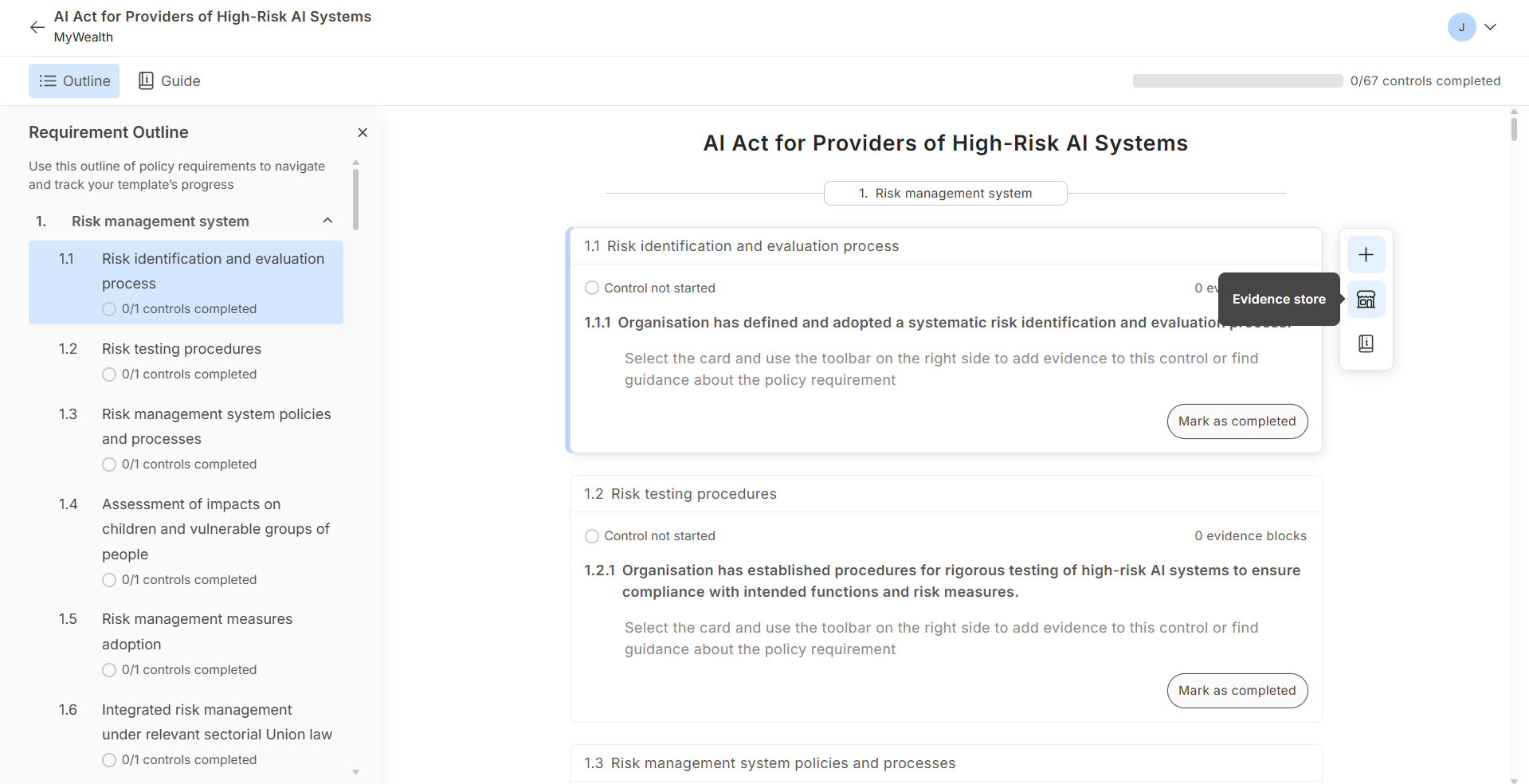Viewport: 1529px width, 784px height.
Task: Click the 1.2 Risk testing procedures completion circle
Action: [109, 374]
